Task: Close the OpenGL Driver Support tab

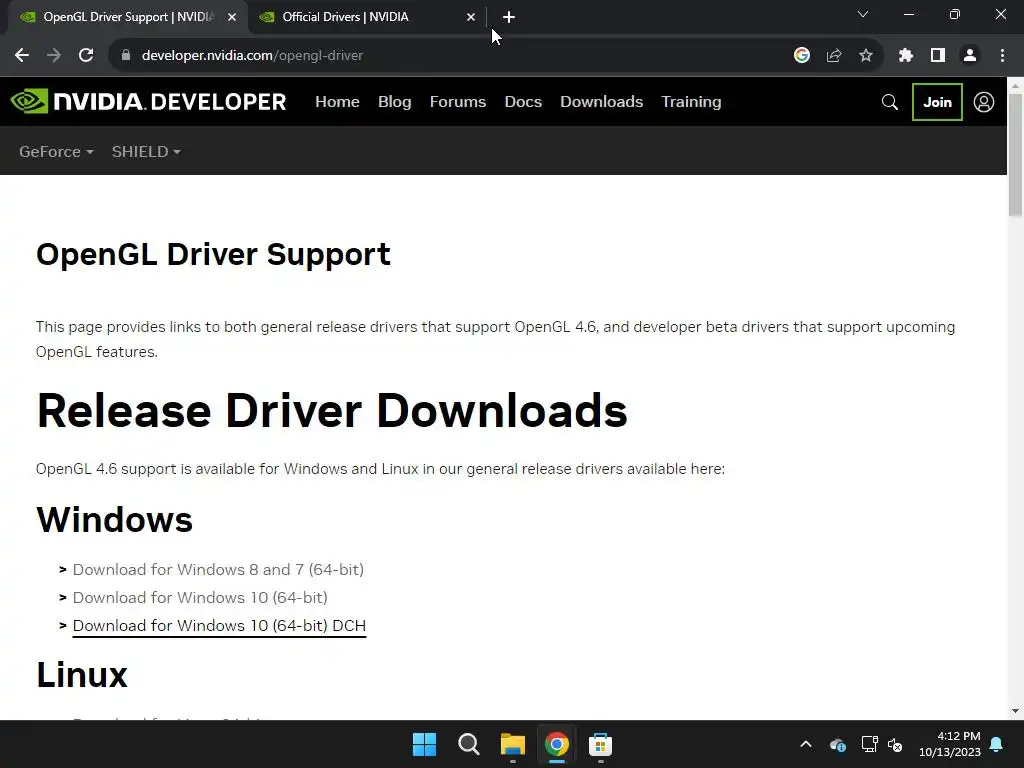Action: [x=232, y=17]
